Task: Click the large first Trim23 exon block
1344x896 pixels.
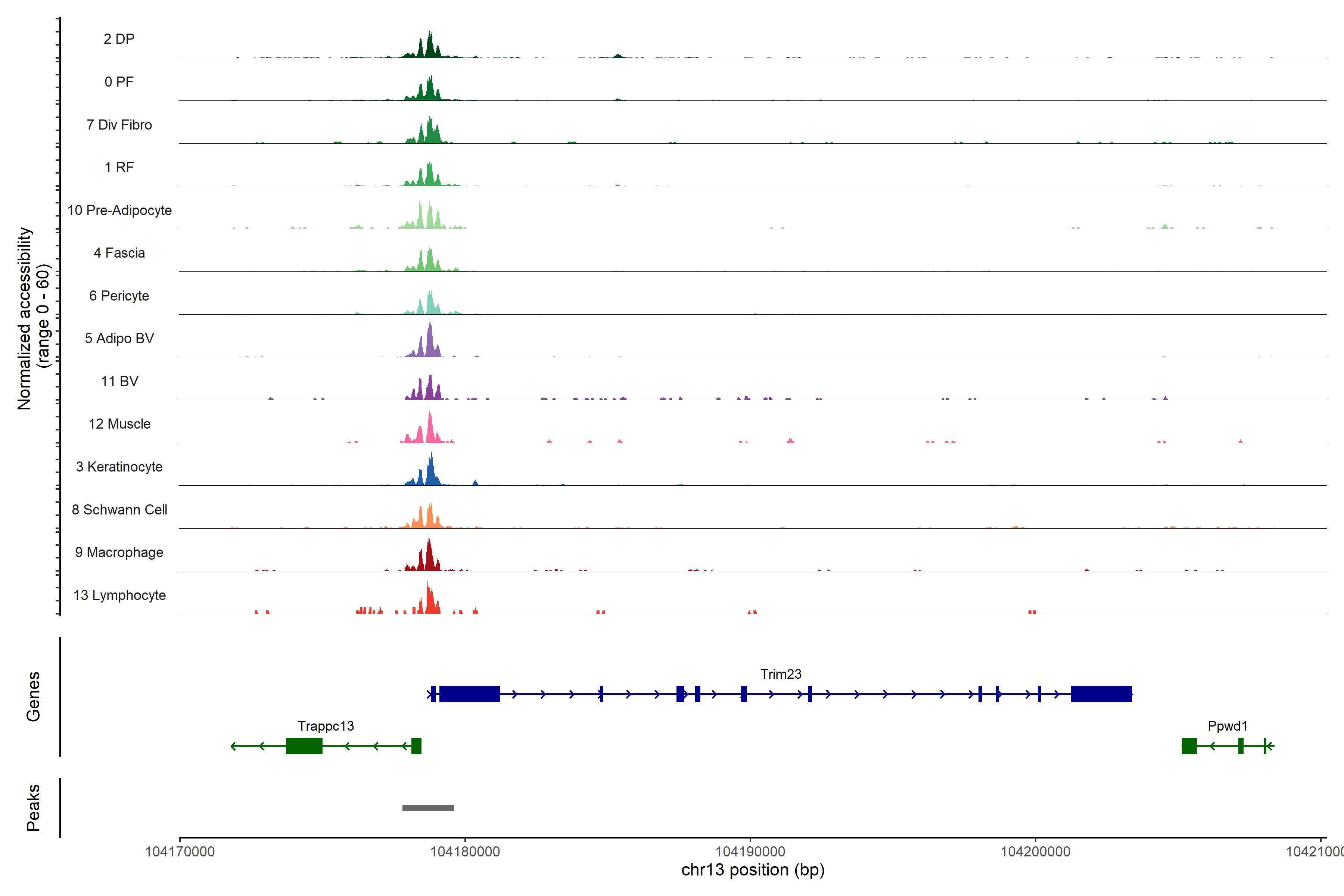Action: [x=470, y=694]
